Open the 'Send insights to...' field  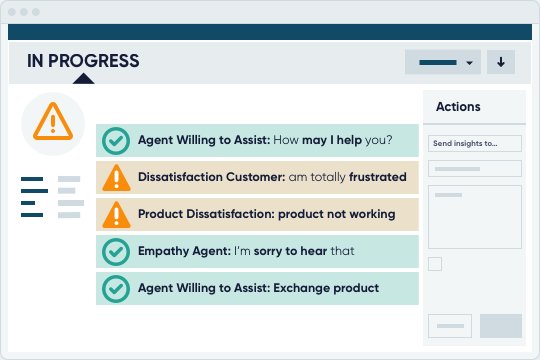click(475, 143)
